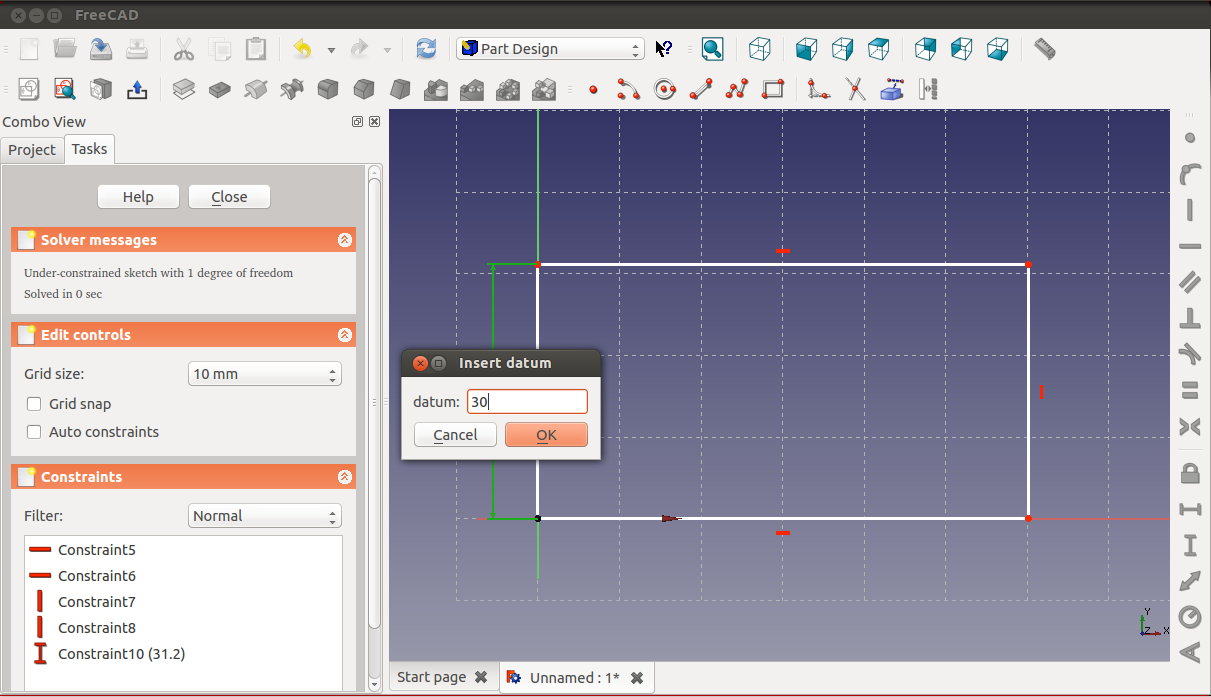
Task: Open the Part Design workbench dropdown
Action: [x=550, y=49]
